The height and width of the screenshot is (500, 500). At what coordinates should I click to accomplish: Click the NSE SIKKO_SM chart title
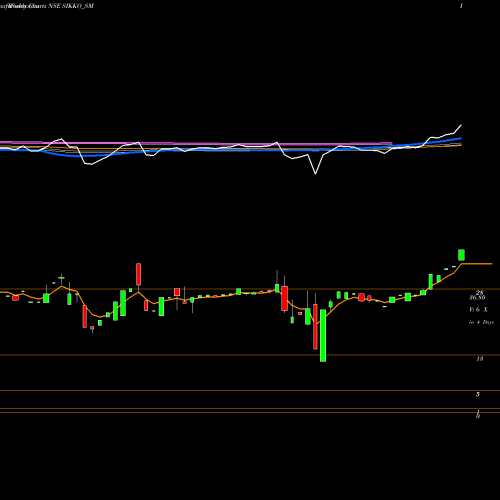(71, 6)
